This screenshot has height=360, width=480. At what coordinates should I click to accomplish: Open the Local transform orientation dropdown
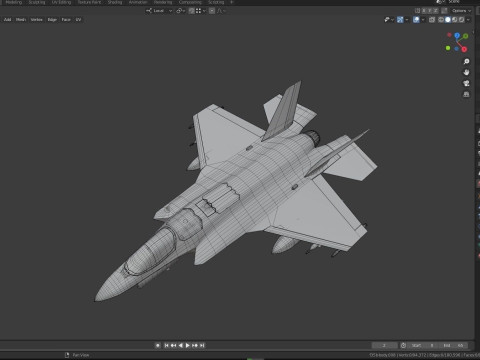[159, 11]
